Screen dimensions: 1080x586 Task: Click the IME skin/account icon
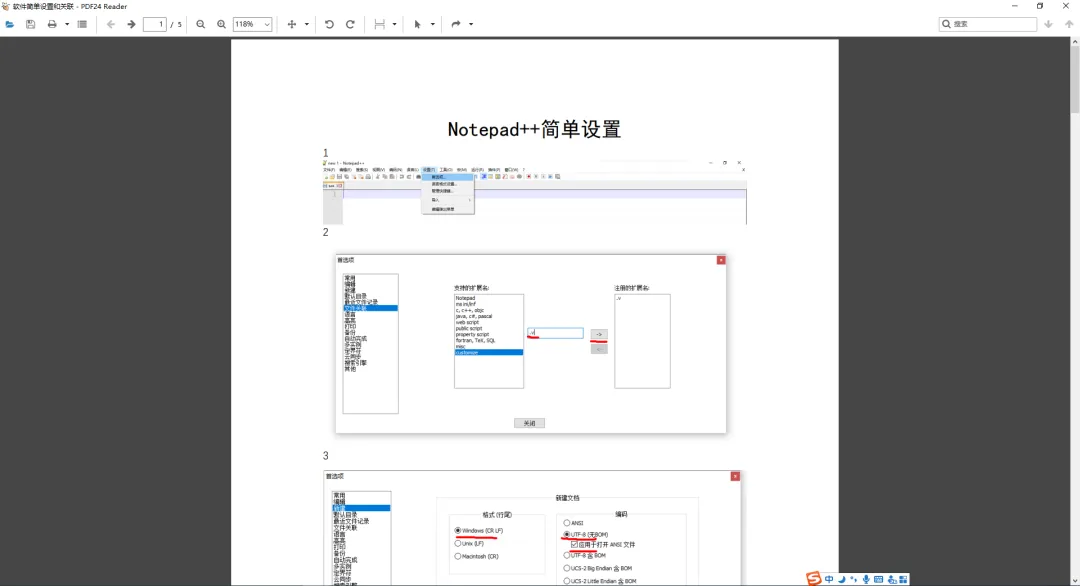click(891, 580)
